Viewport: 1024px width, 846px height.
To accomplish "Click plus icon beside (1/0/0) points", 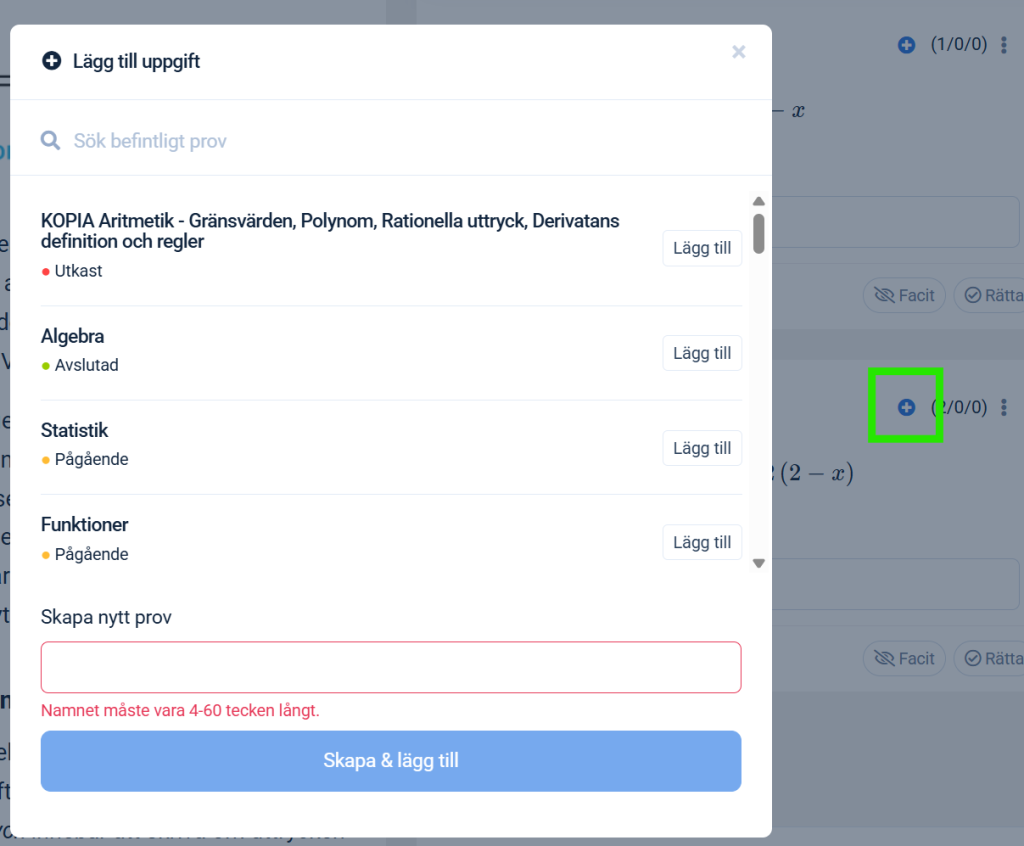I will (906, 45).
